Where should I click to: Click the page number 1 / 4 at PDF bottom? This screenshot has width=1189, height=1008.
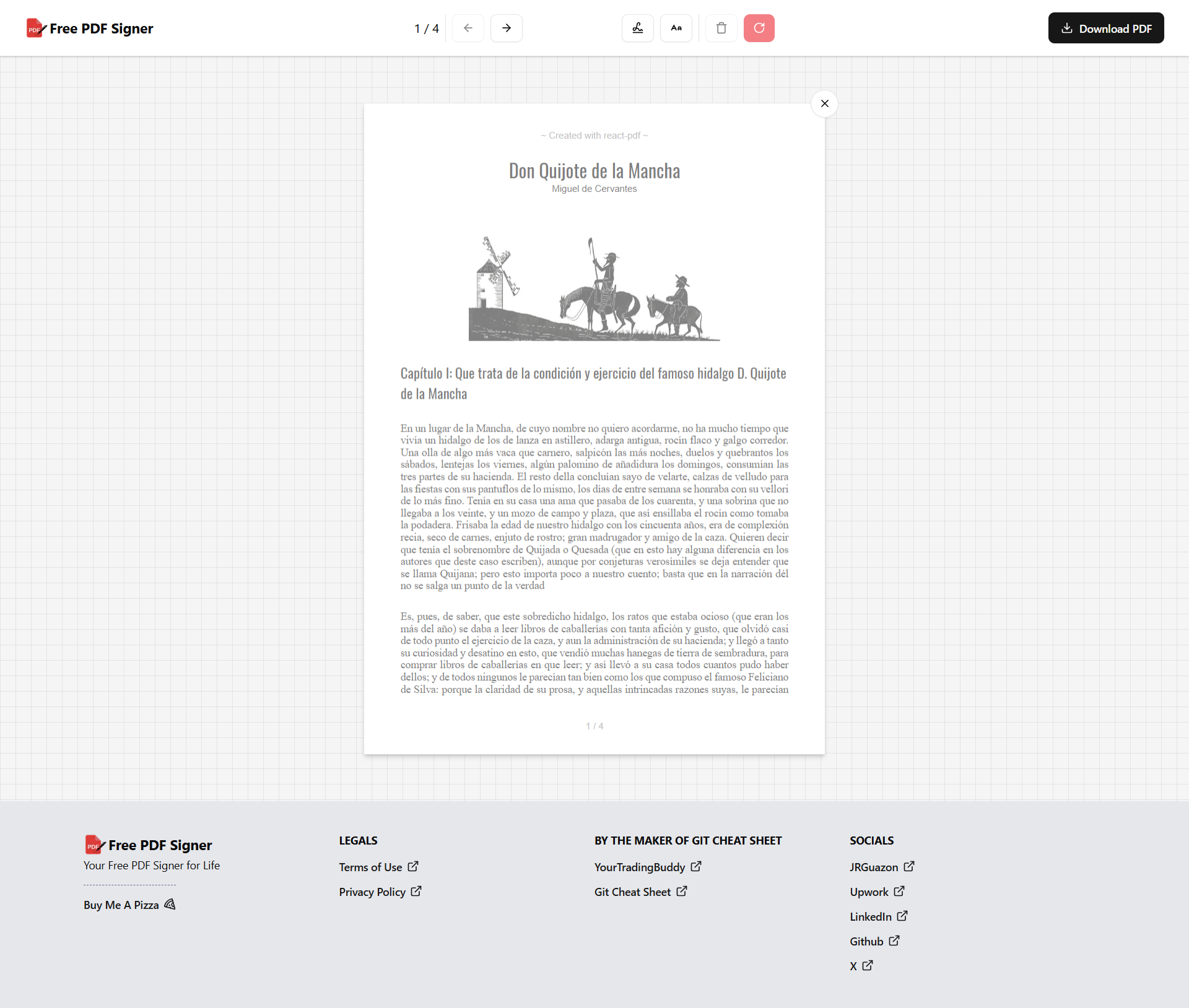(x=594, y=726)
